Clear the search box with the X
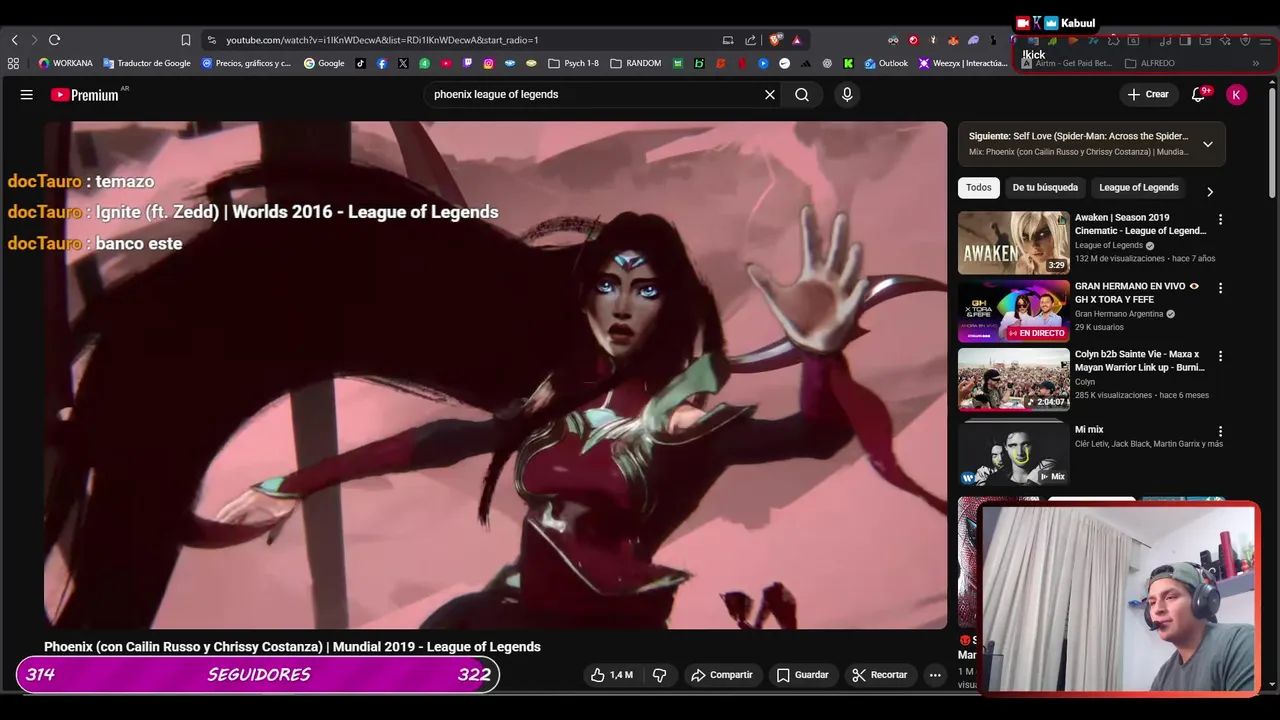 (x=770, y=94)
